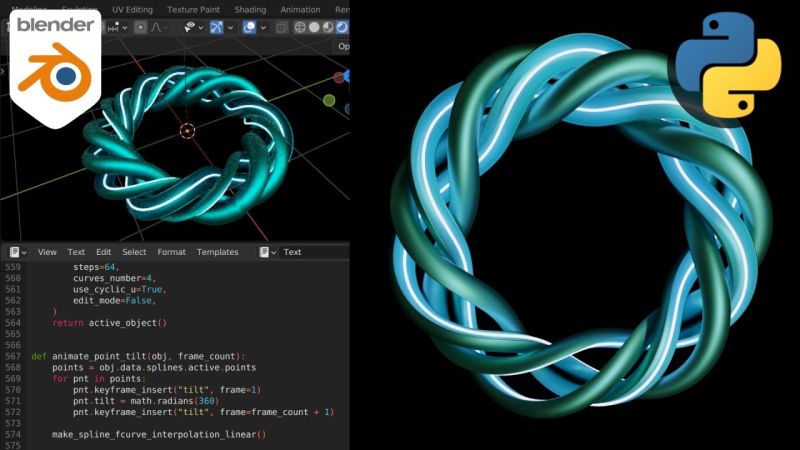This screenshot has width=800, height=450.
Task: Click line 'make_spline_fcurve_interpolation_linear()'
Action: pyautogui.click(x=159, y=435)
